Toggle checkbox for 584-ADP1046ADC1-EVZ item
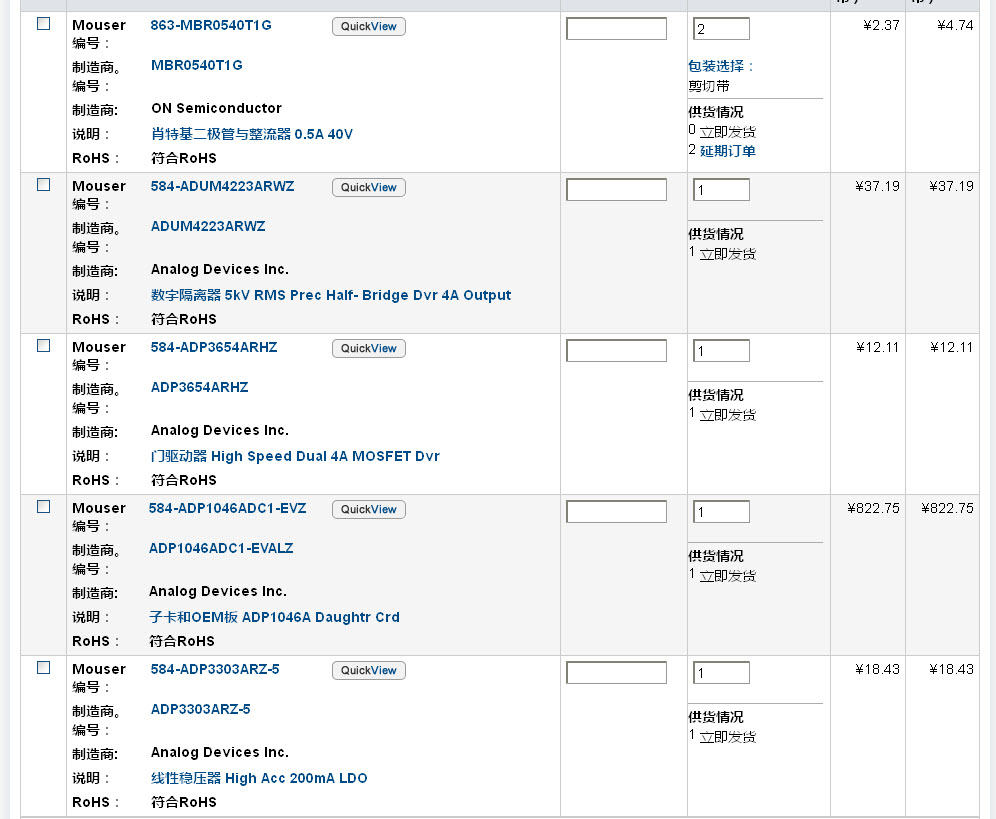Screen dimensions: 996x819 43,507
